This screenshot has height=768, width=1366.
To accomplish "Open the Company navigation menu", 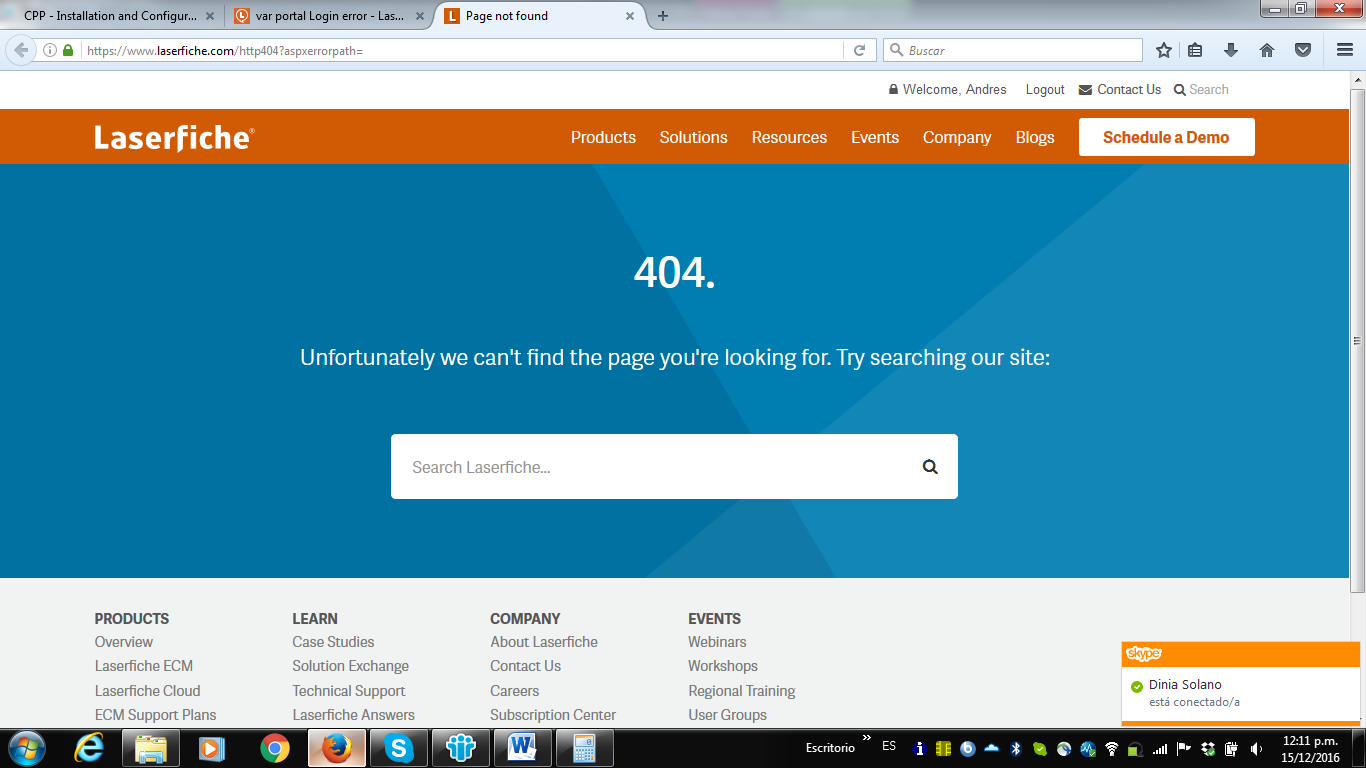I will (957, 137).
